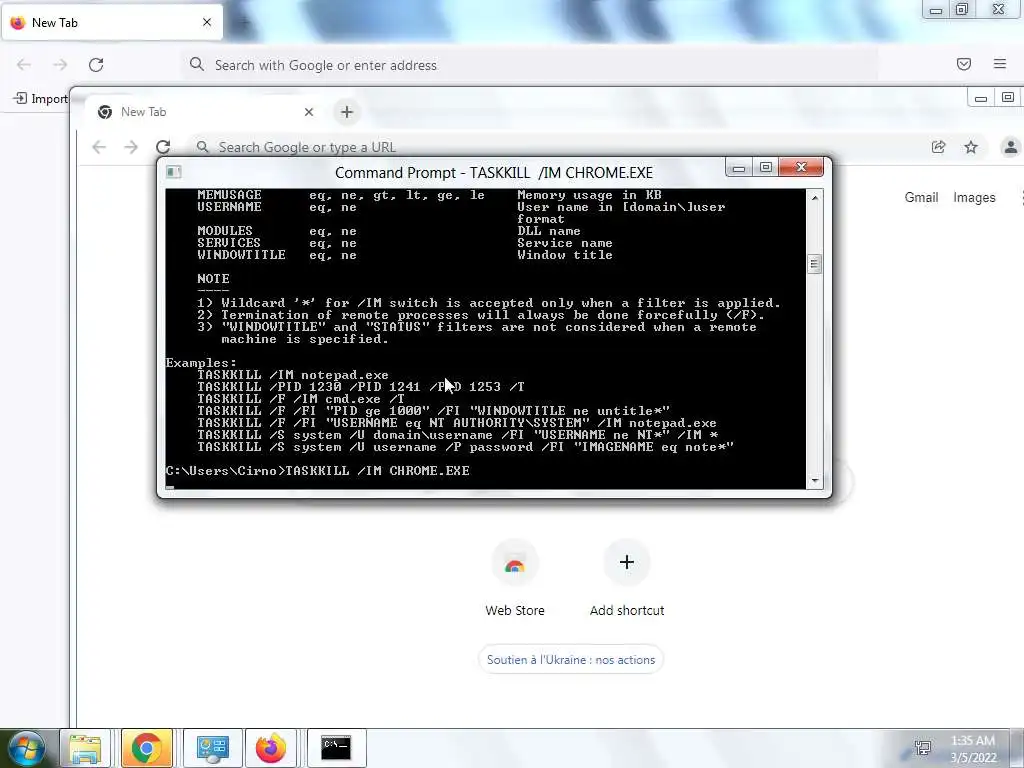The image size is (1024, 768).
Task: Open Images link on Chrome page
Action: (x=974, y=197)
